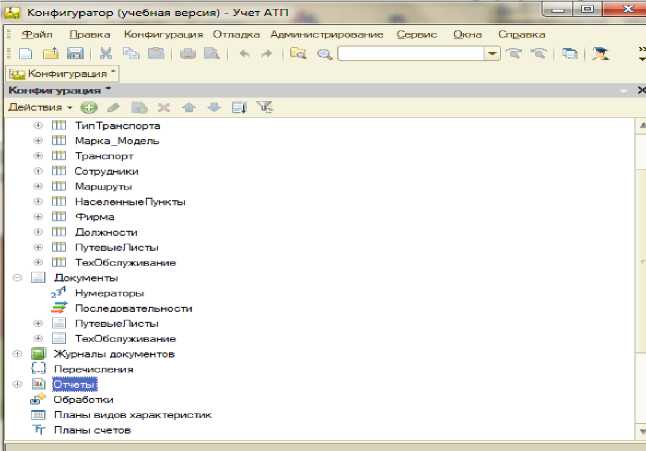Viewport: 646px width, 451px height.
Task: Select the Обработки tree item
Action: point(84,400)
